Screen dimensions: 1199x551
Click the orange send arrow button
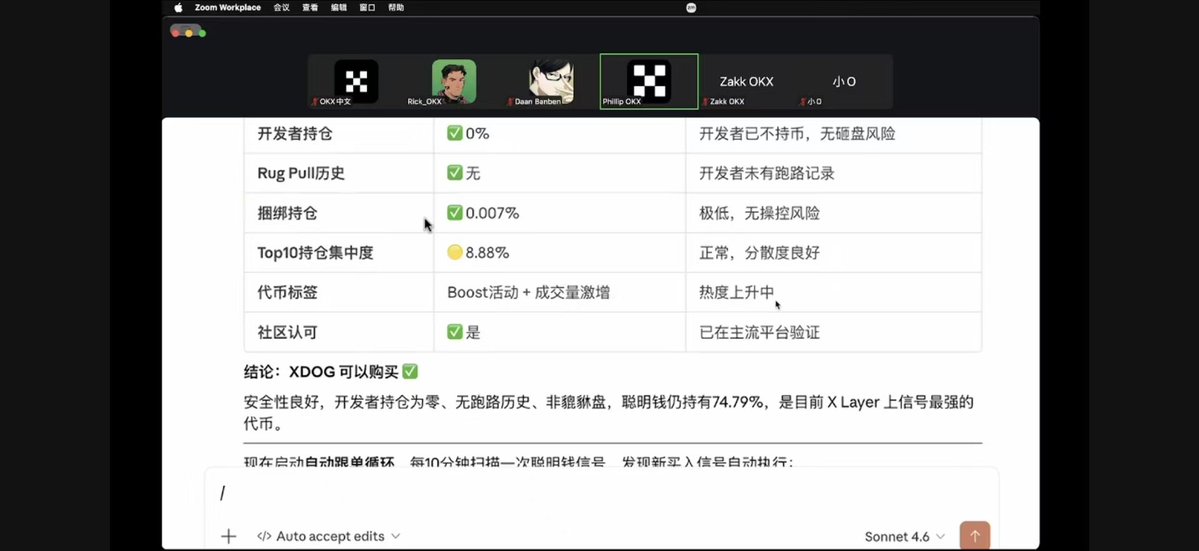(x=975, y=536)
